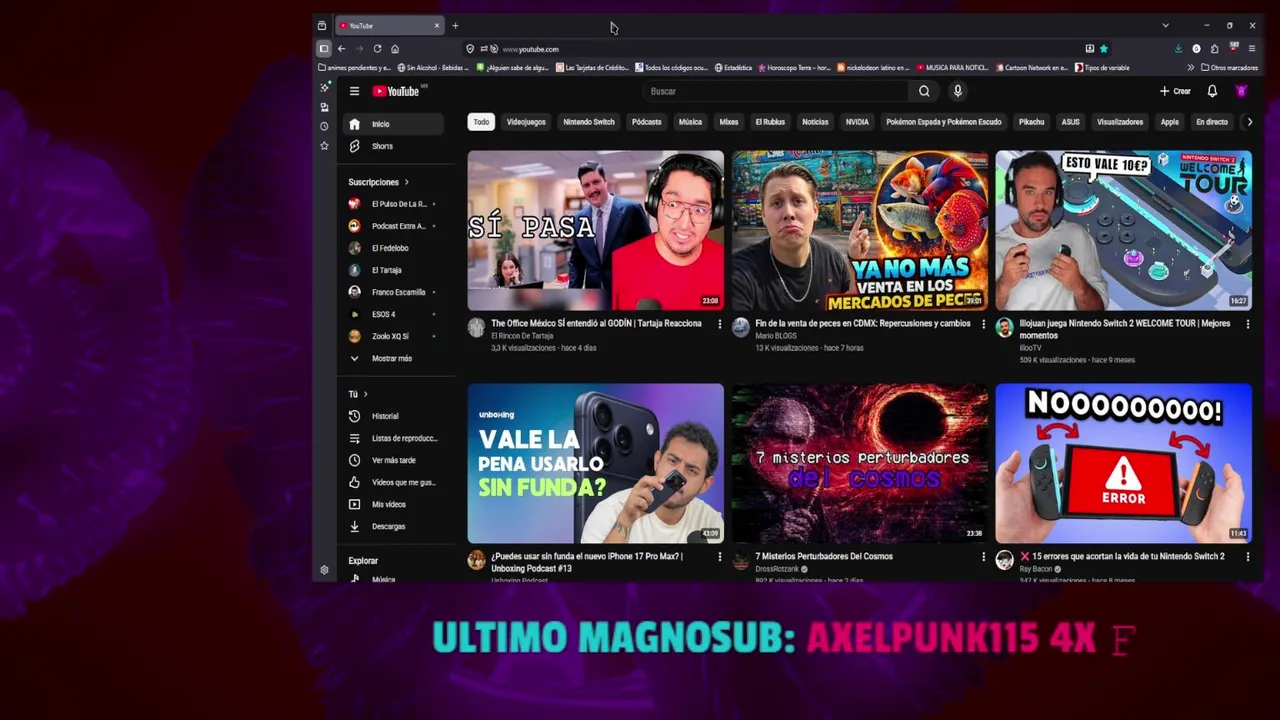Expand the Tú section chevron
1280x720 pixels.
(x=366, y=394)
